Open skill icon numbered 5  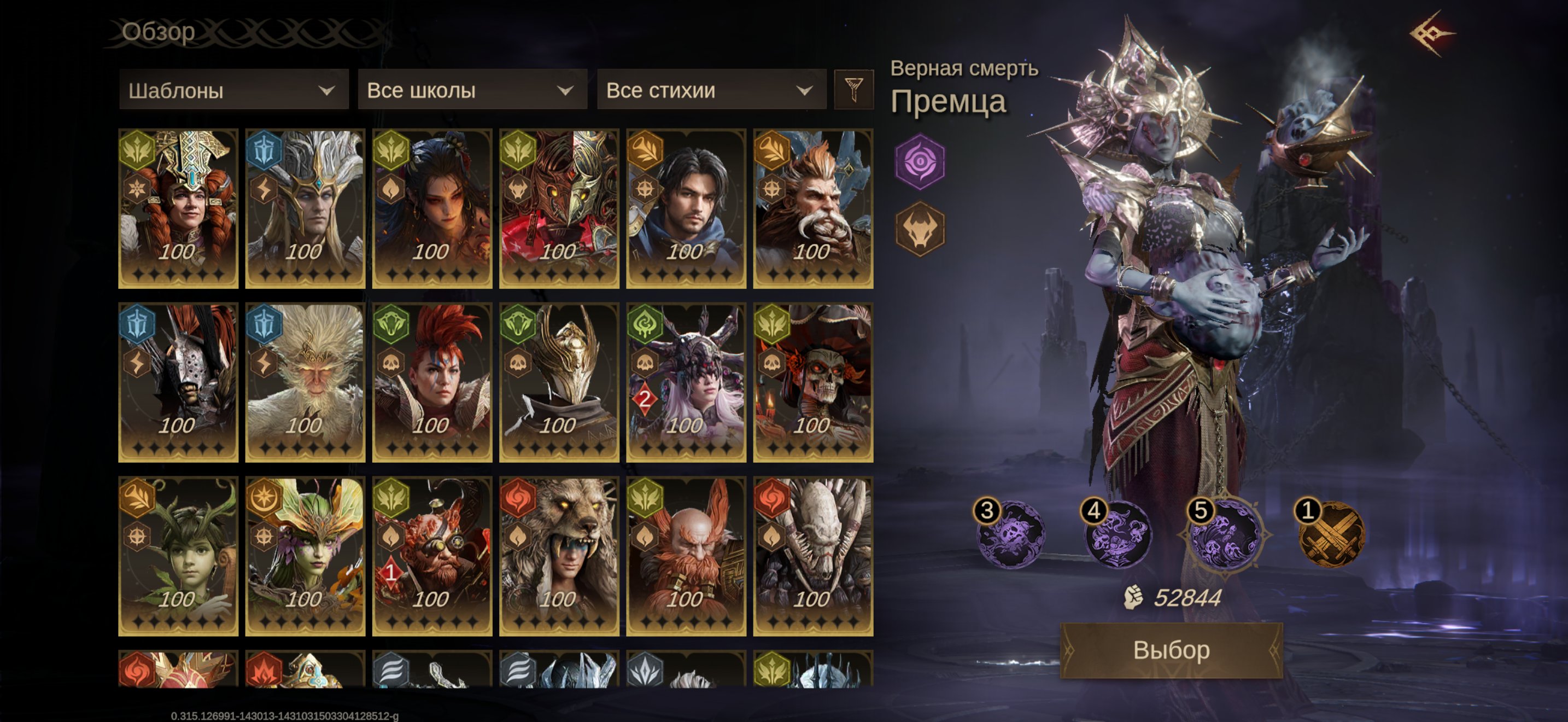pos(1224,533)
